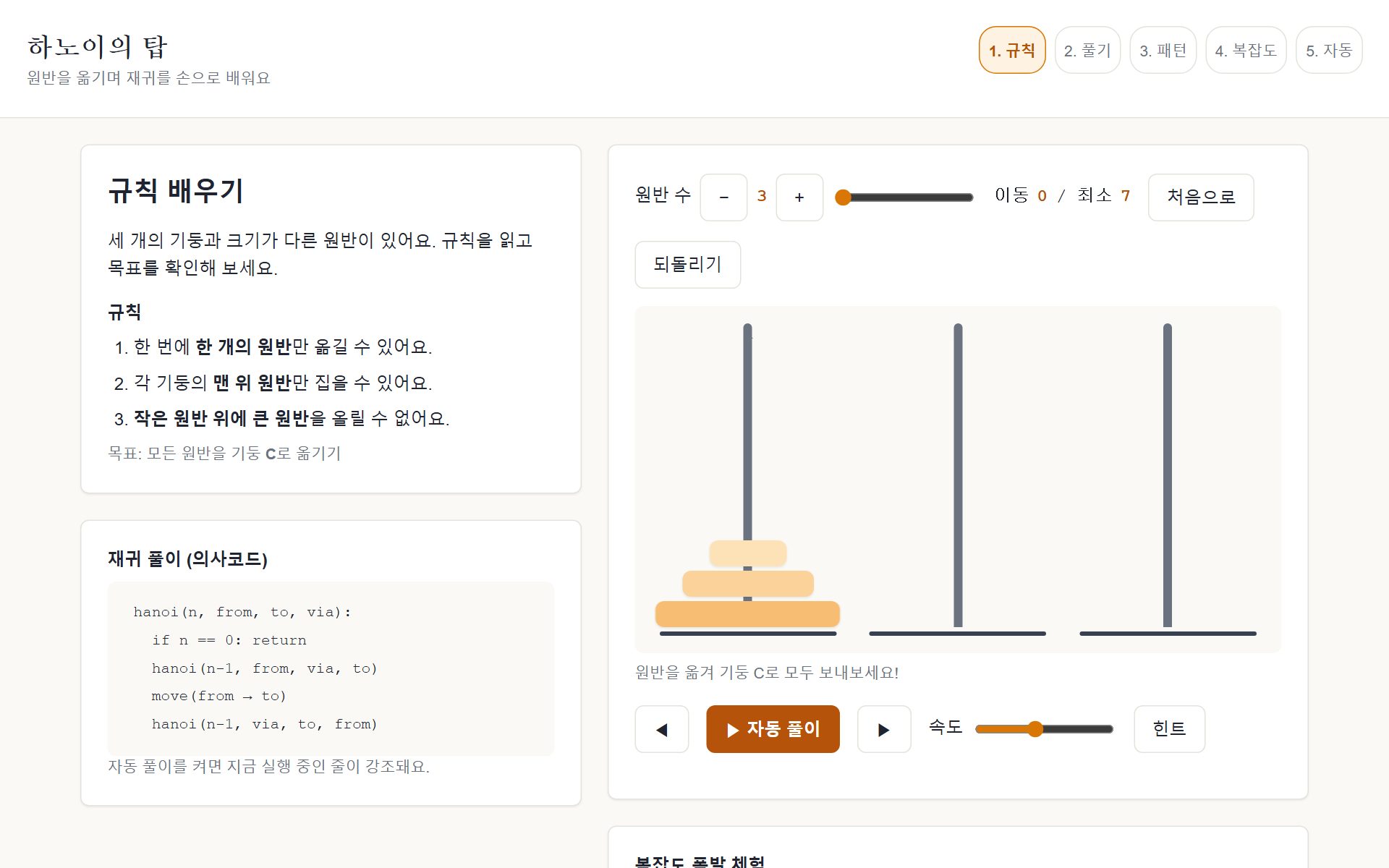1389x868 pixels.
Task: Click the 힌트 hint button
Action: (1169, 729)
